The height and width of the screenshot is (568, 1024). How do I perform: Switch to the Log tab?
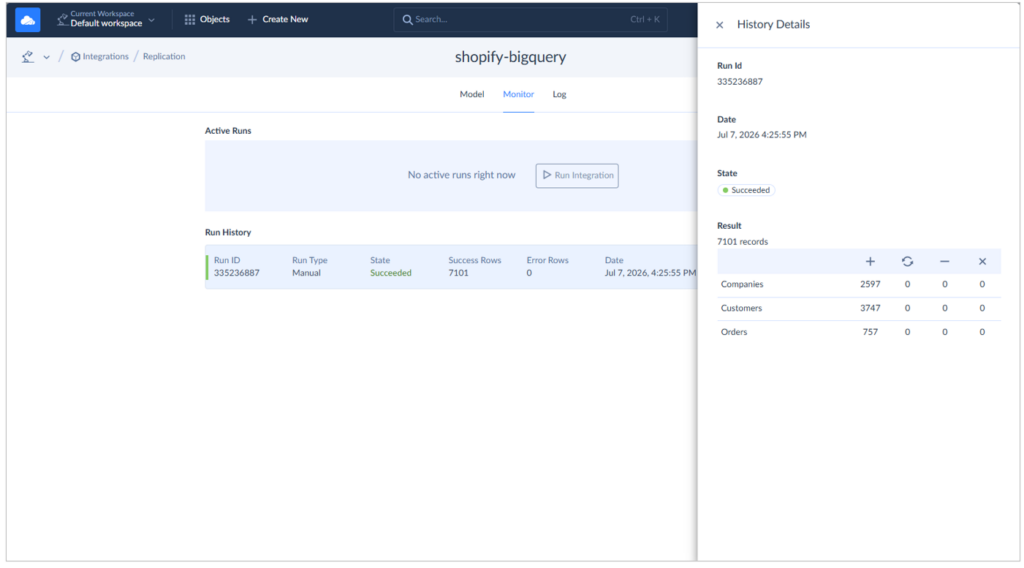coord(559,94)
